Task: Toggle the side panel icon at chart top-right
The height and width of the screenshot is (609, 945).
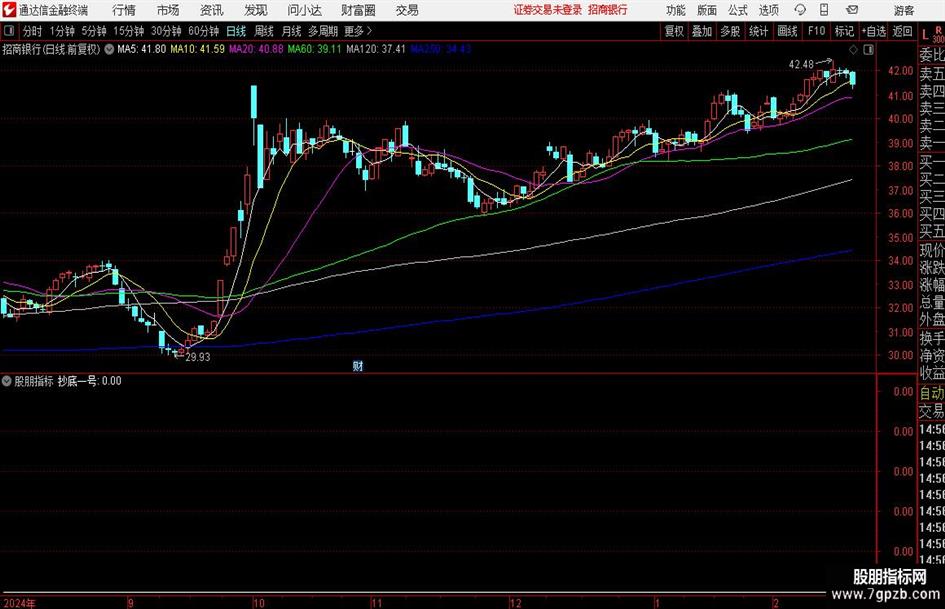Action: click(868, 50)
